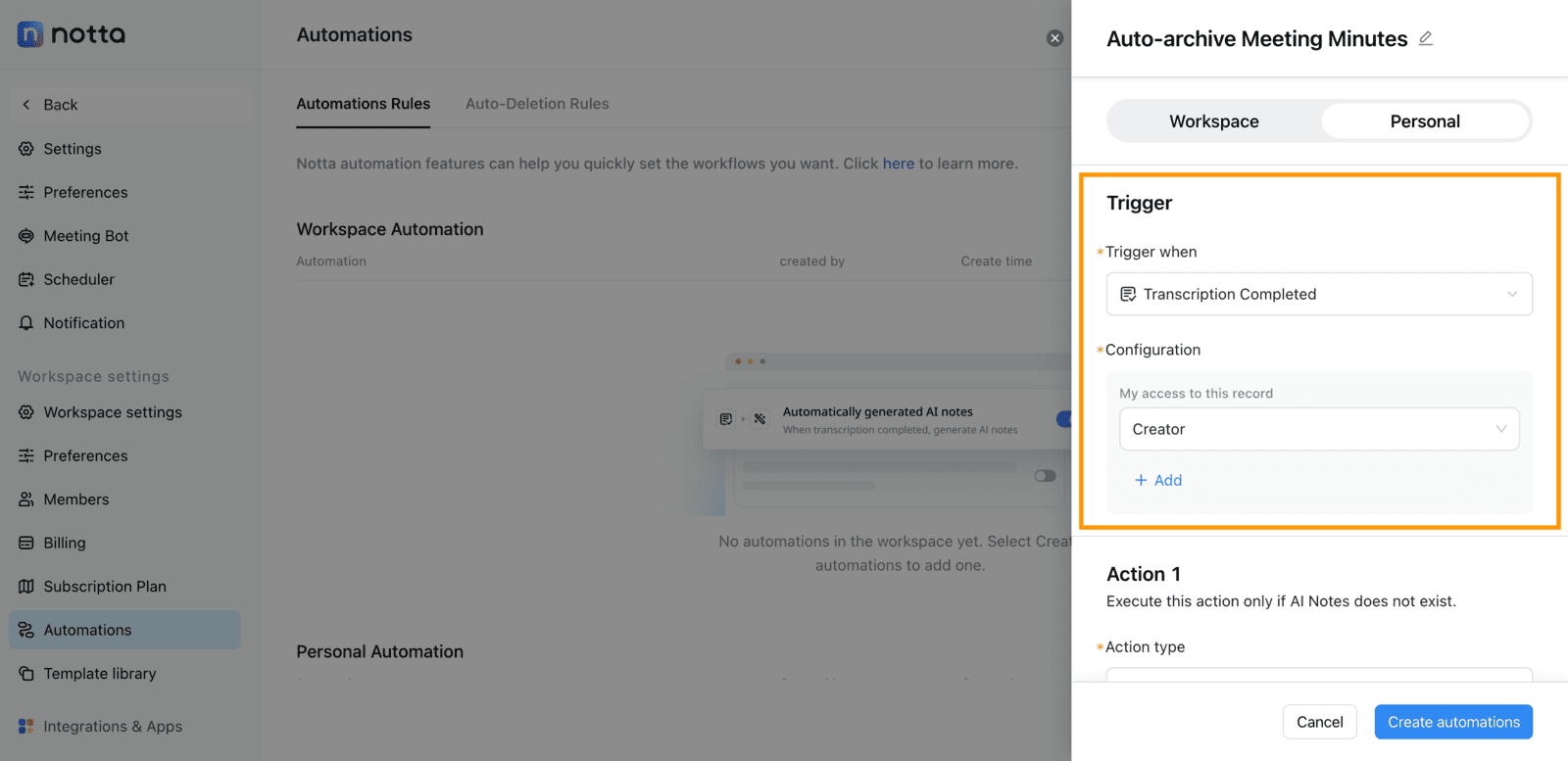This screenshot has width=1568, height=761.
Task: Click the Back chevron icon in sidebar
Action: pyautogui.click(x=26, y=105)
